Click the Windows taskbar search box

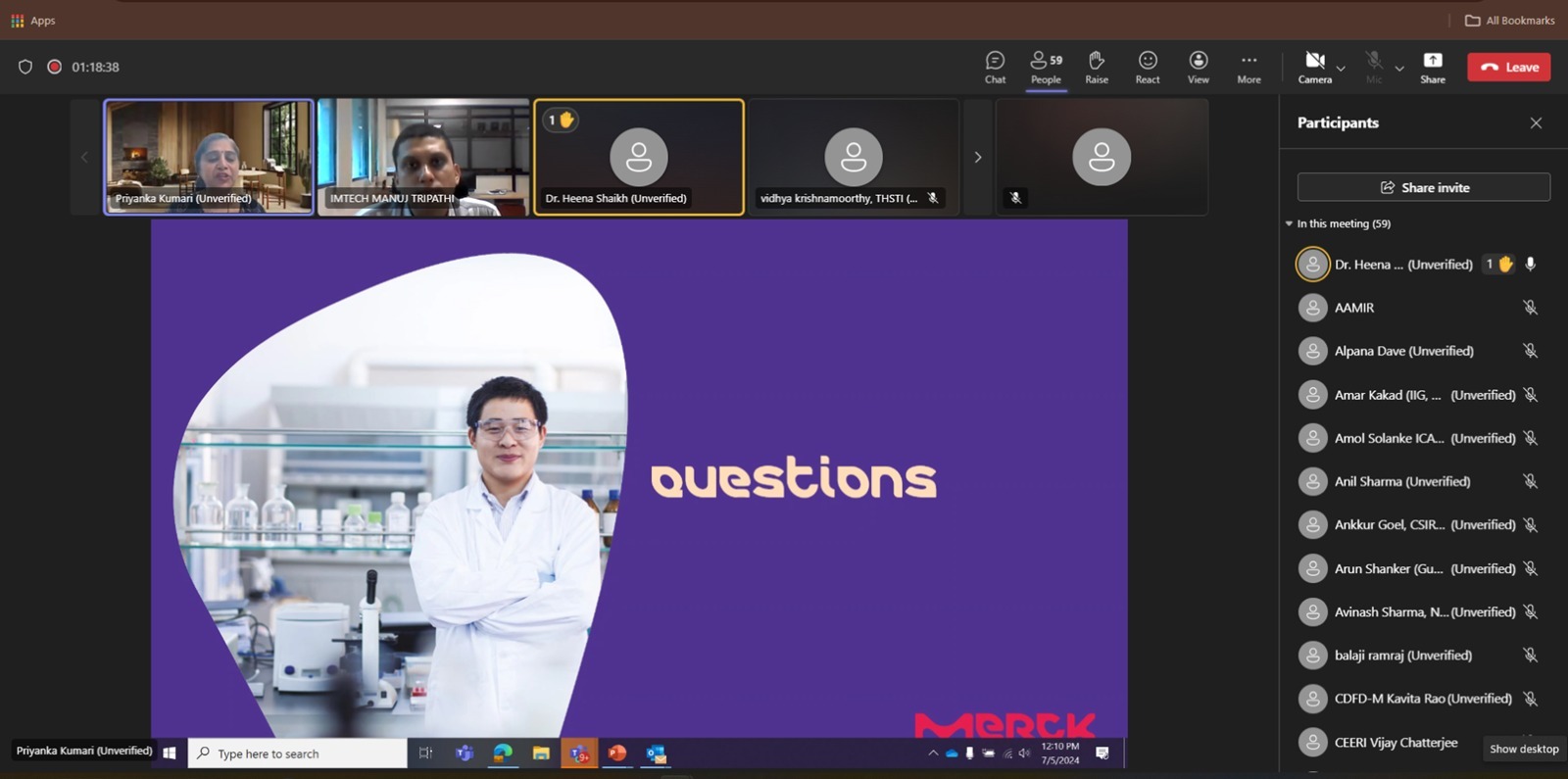[x=297, y=754]
